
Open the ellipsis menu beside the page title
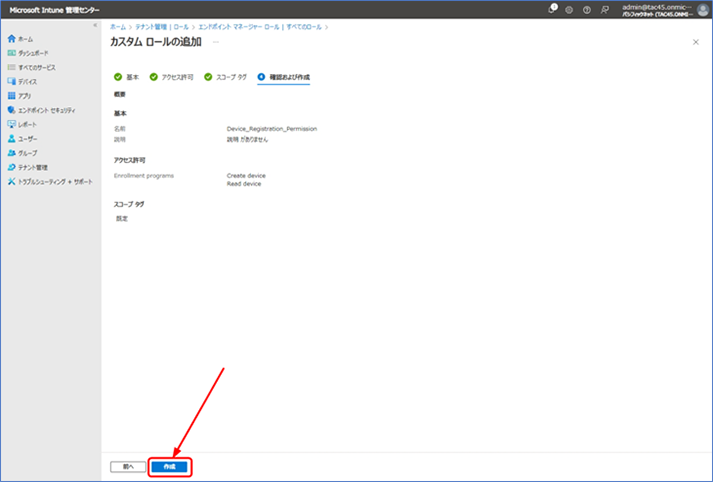point(216,42)
